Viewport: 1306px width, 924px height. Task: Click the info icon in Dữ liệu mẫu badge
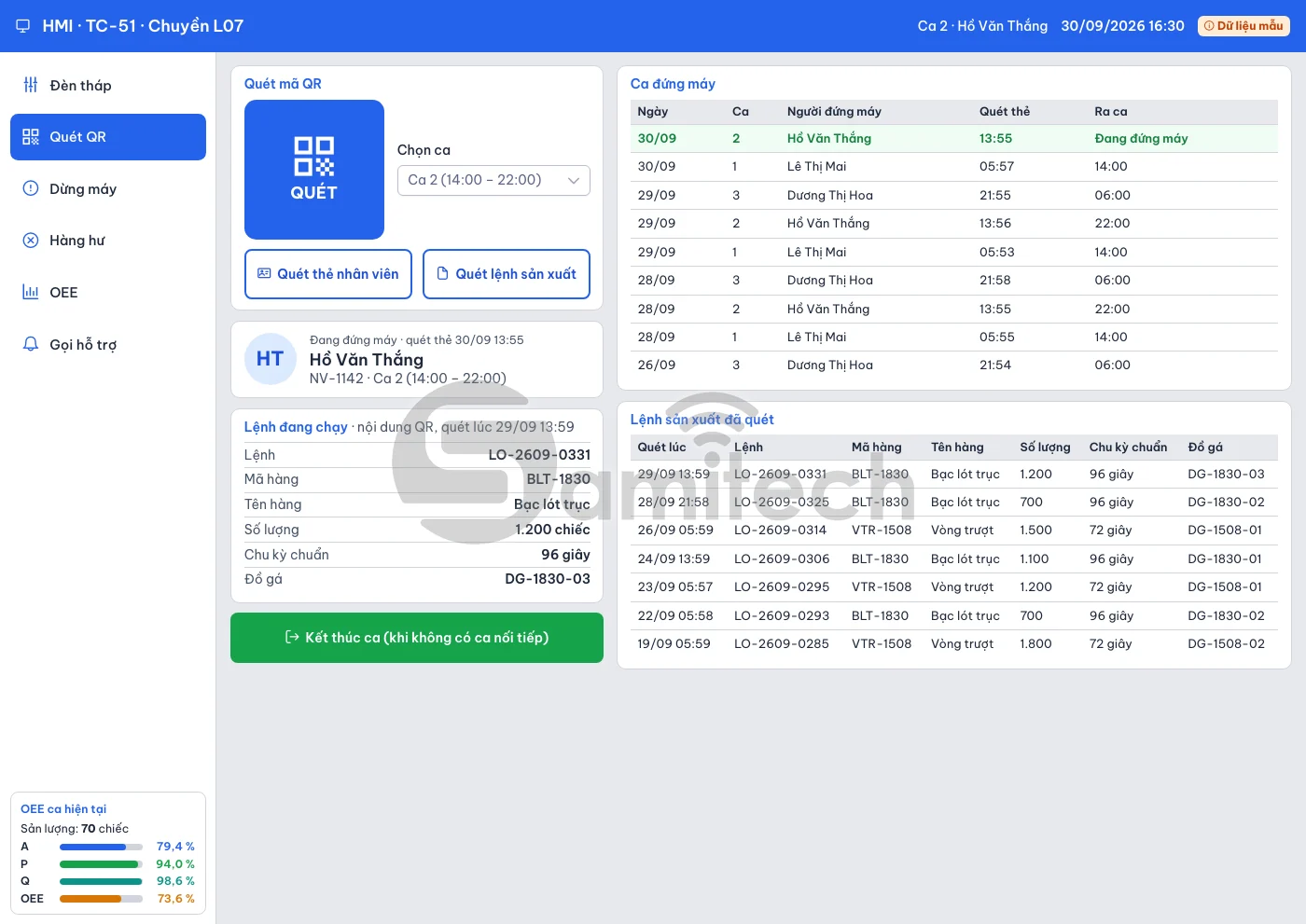tap(1209, 26)
